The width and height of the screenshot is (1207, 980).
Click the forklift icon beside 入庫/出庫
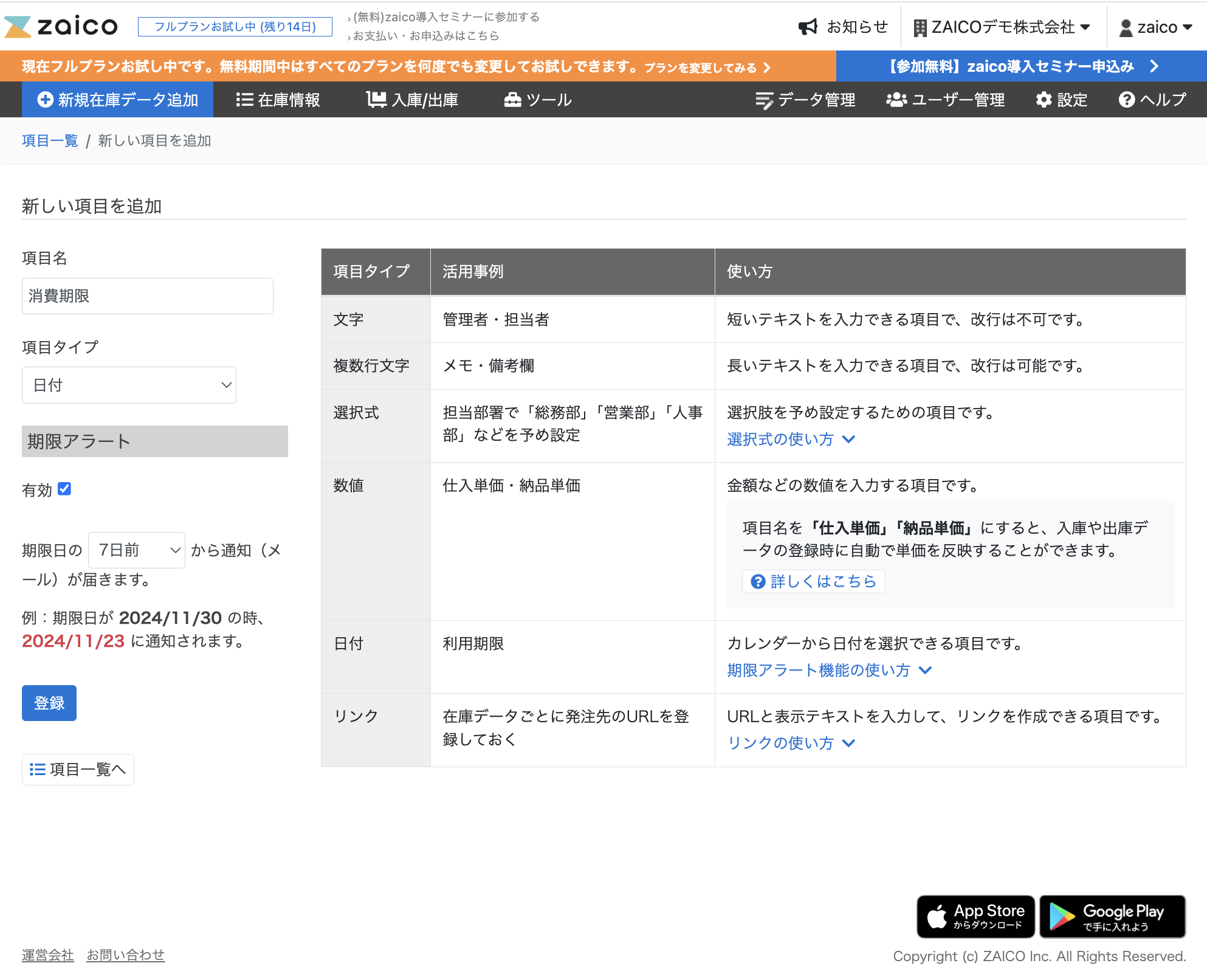[x=376, y=100]
